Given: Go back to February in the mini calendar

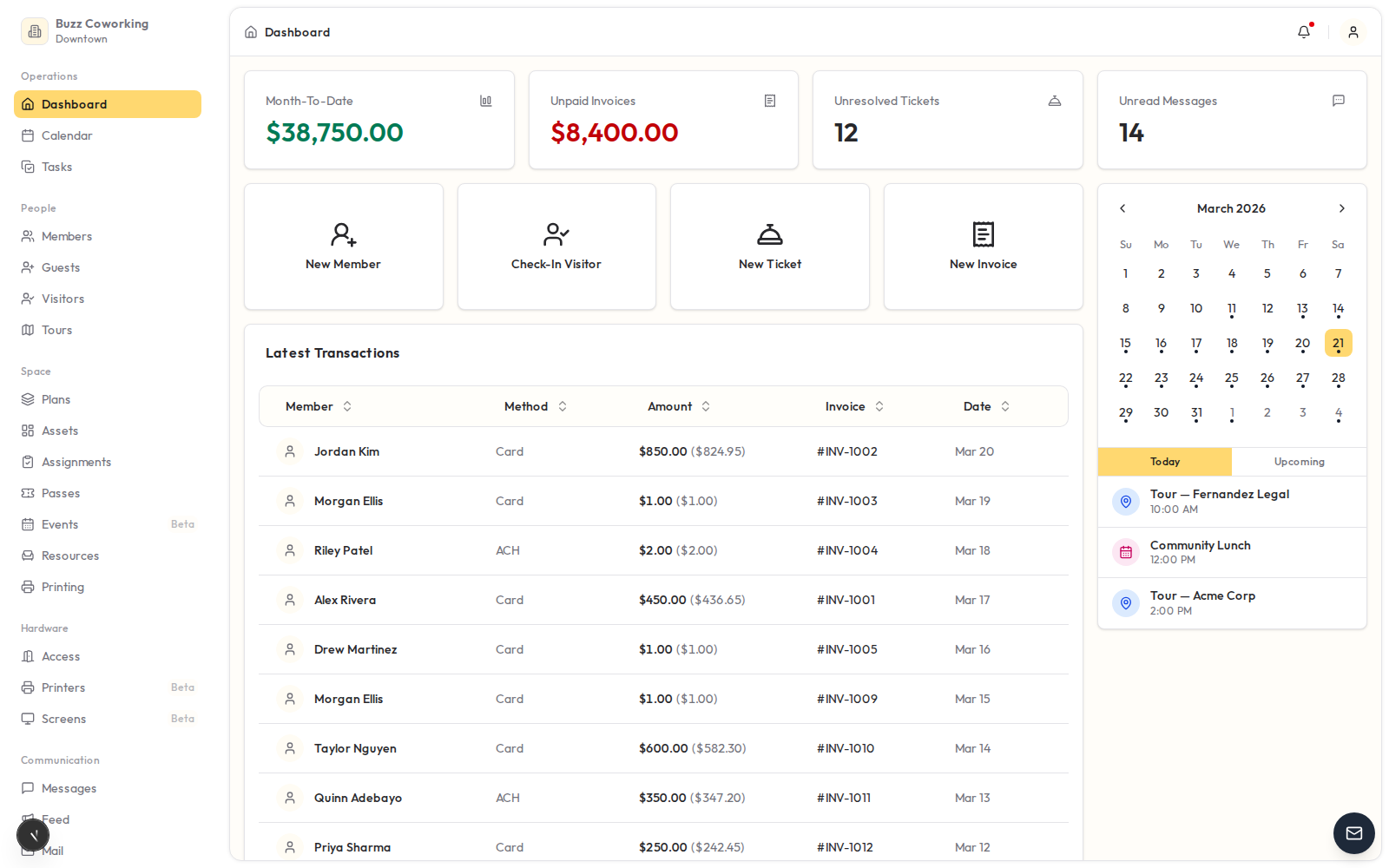Looking at the screenshot, I should [x=1122, y=208].
